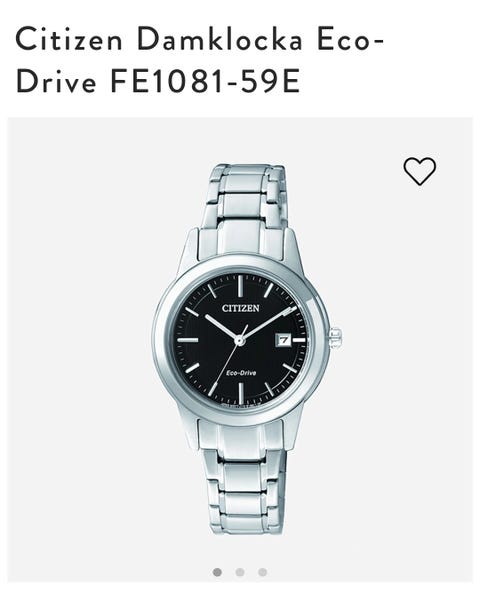Jump to the third image carousel dot
The height and width of the screenshot is (593, 480).
[x=263, y=572]
